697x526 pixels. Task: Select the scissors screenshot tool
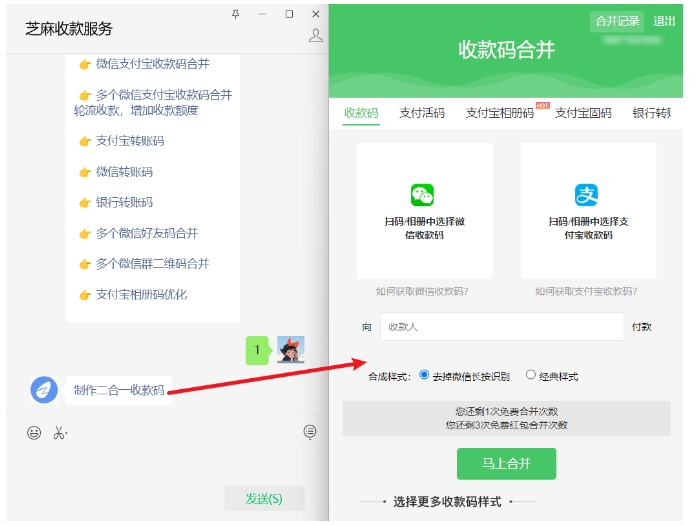tap(60, 432)
